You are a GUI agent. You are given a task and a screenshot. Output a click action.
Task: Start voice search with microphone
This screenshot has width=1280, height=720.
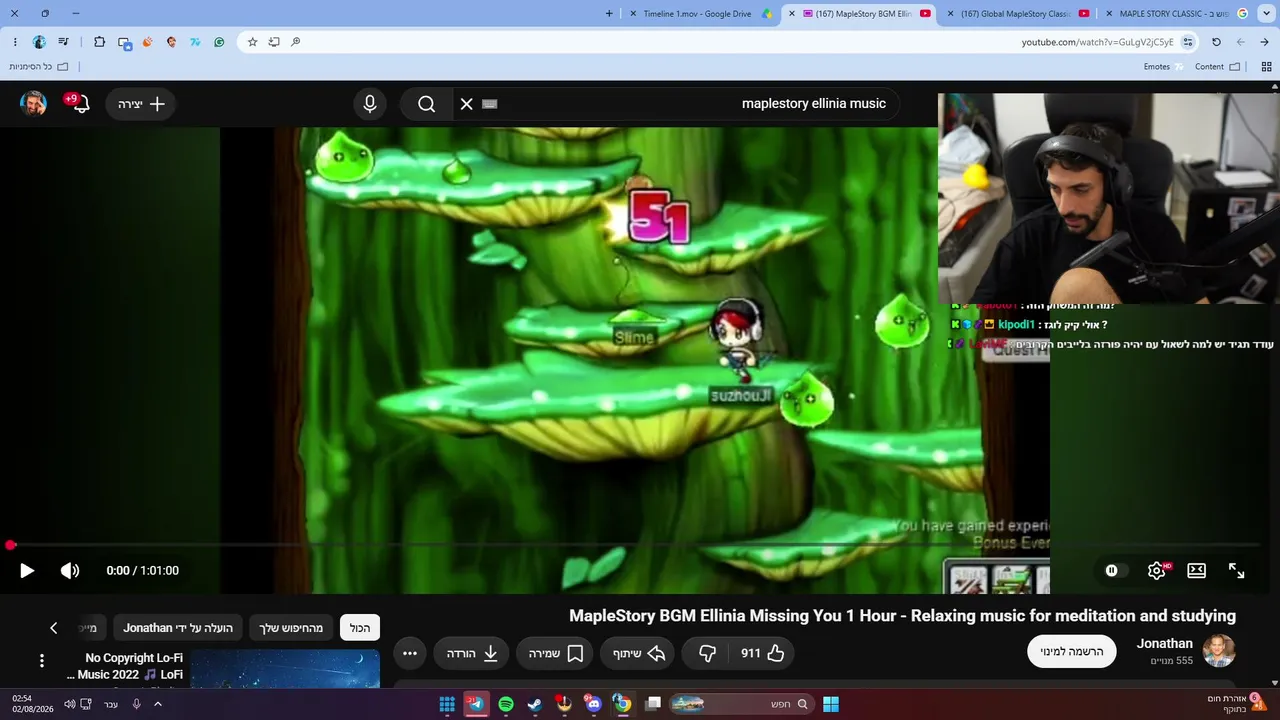point(370,104)
